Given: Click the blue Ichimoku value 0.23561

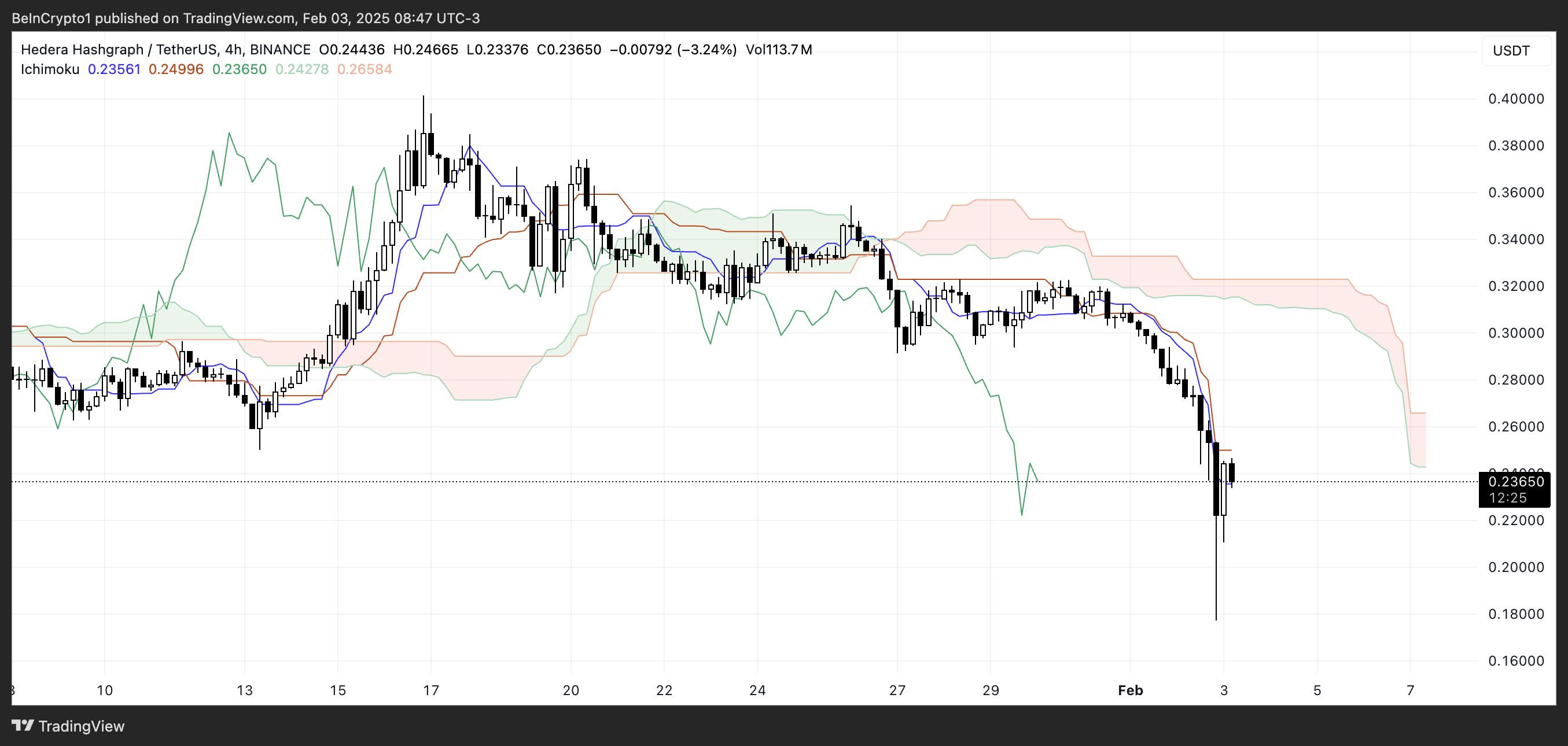Looking at the screenshot, I should click(x=114, y=69).
